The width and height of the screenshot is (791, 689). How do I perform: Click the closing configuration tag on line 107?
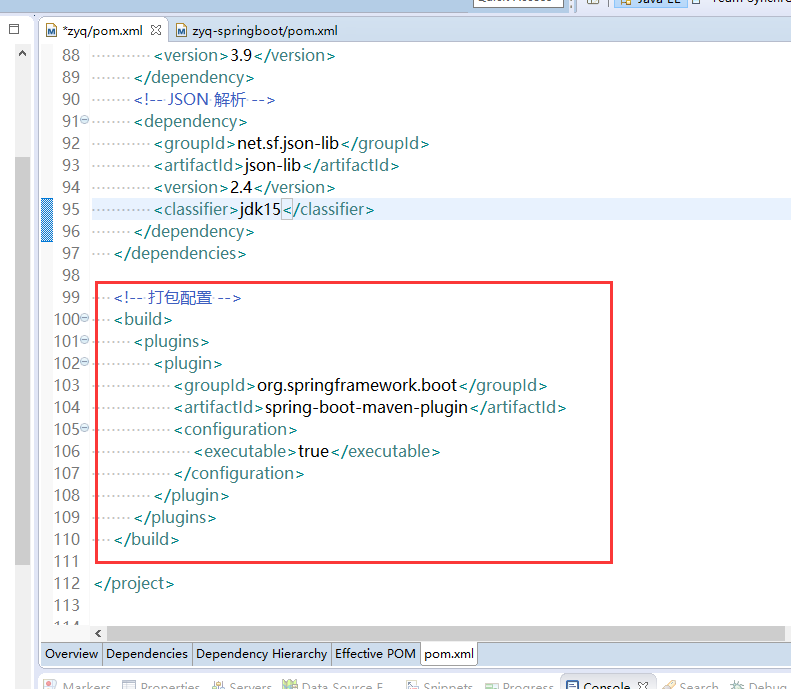(239, 474)
